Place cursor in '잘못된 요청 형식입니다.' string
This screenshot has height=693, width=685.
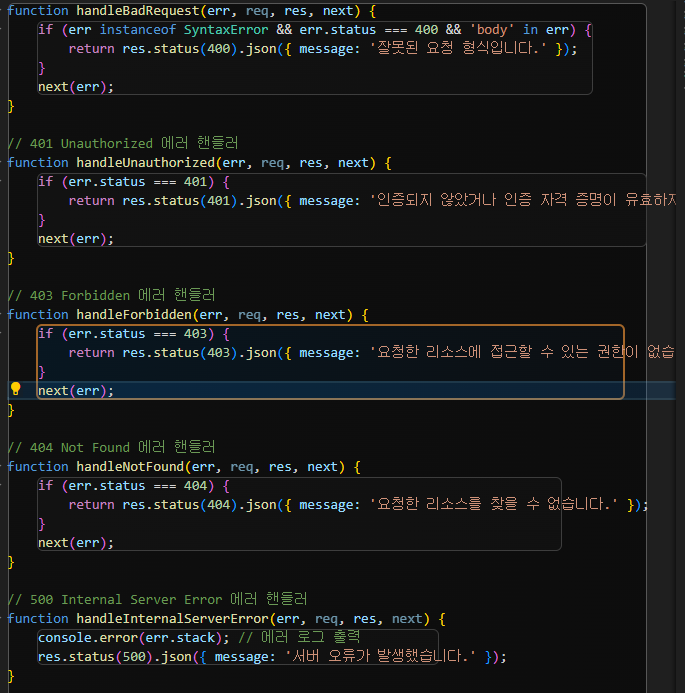[458, 49]
